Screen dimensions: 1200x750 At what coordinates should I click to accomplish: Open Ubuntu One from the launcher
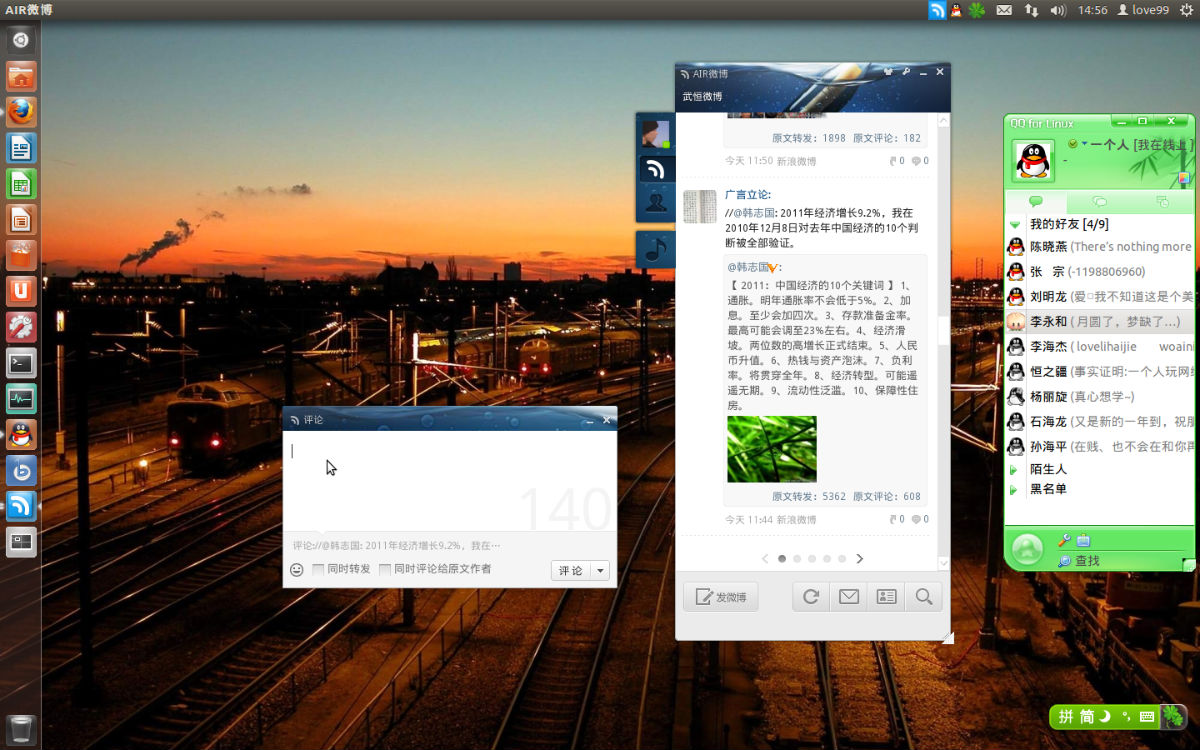tap(22, 291)
